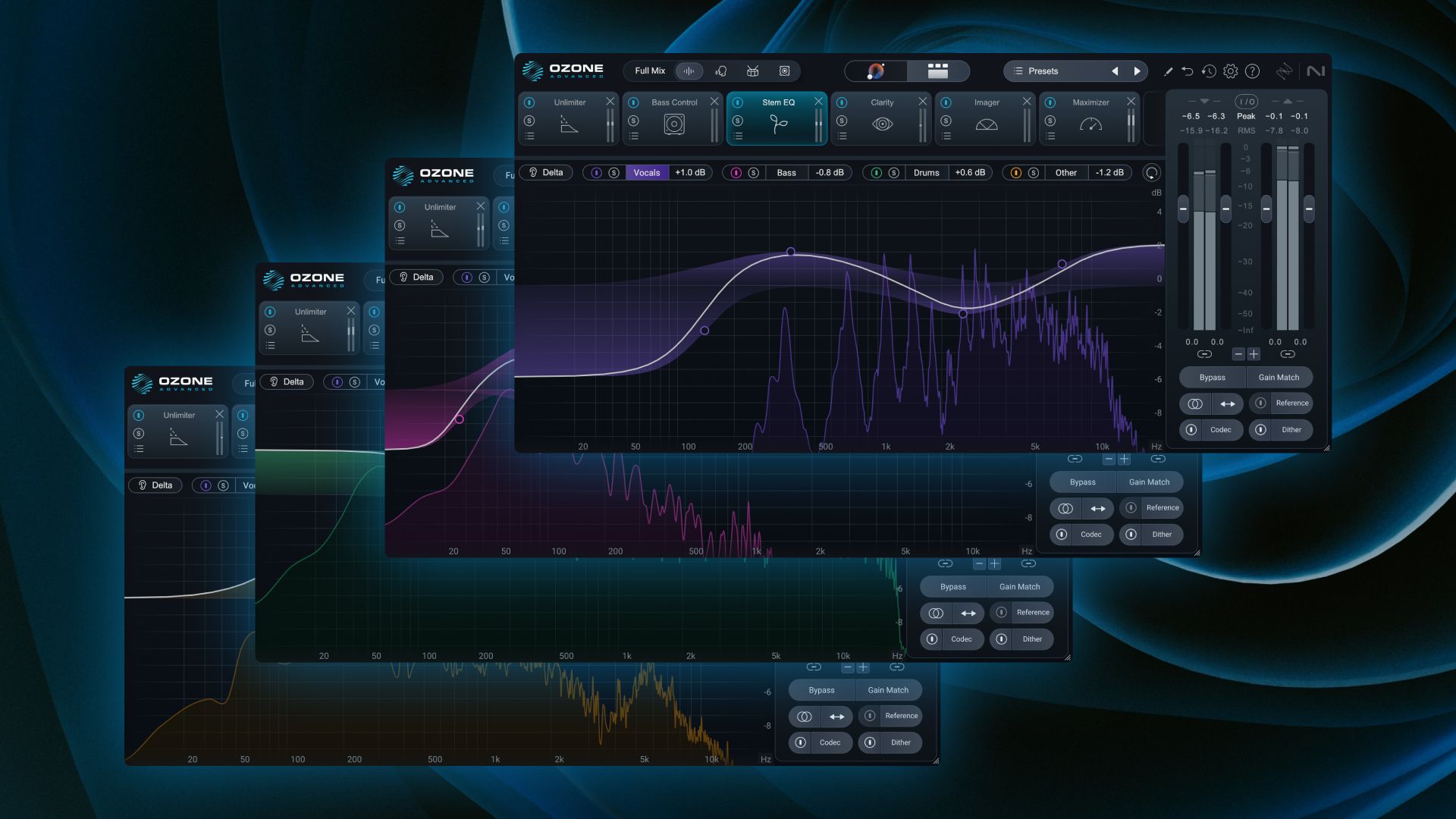
Task: Click the undo arrow icon
Action: [x=1188, y=71]
